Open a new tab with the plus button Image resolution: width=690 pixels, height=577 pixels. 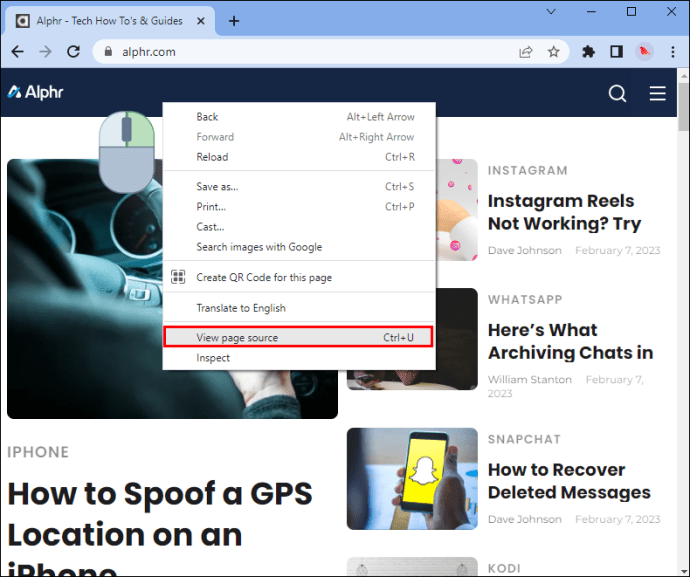click(234, 21)
